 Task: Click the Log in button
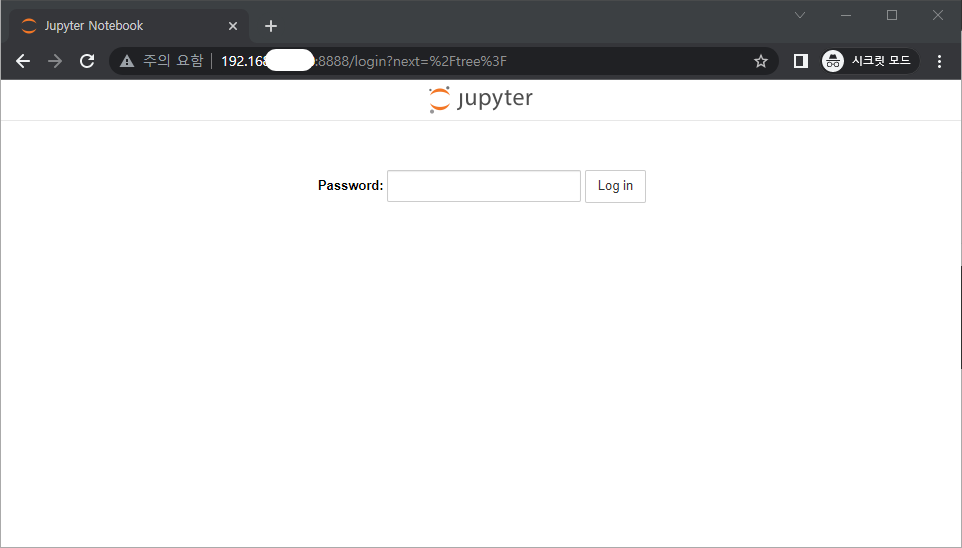tap(615, 186)
